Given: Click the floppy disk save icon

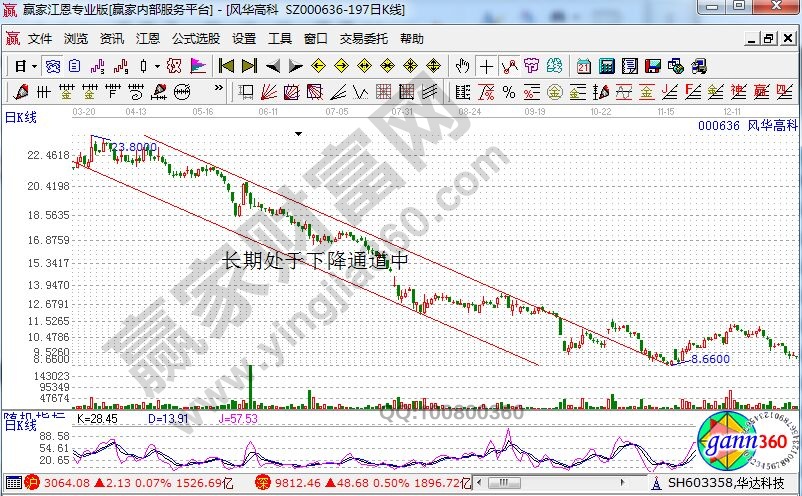Looking at the screenshot, I should point(652,66).
